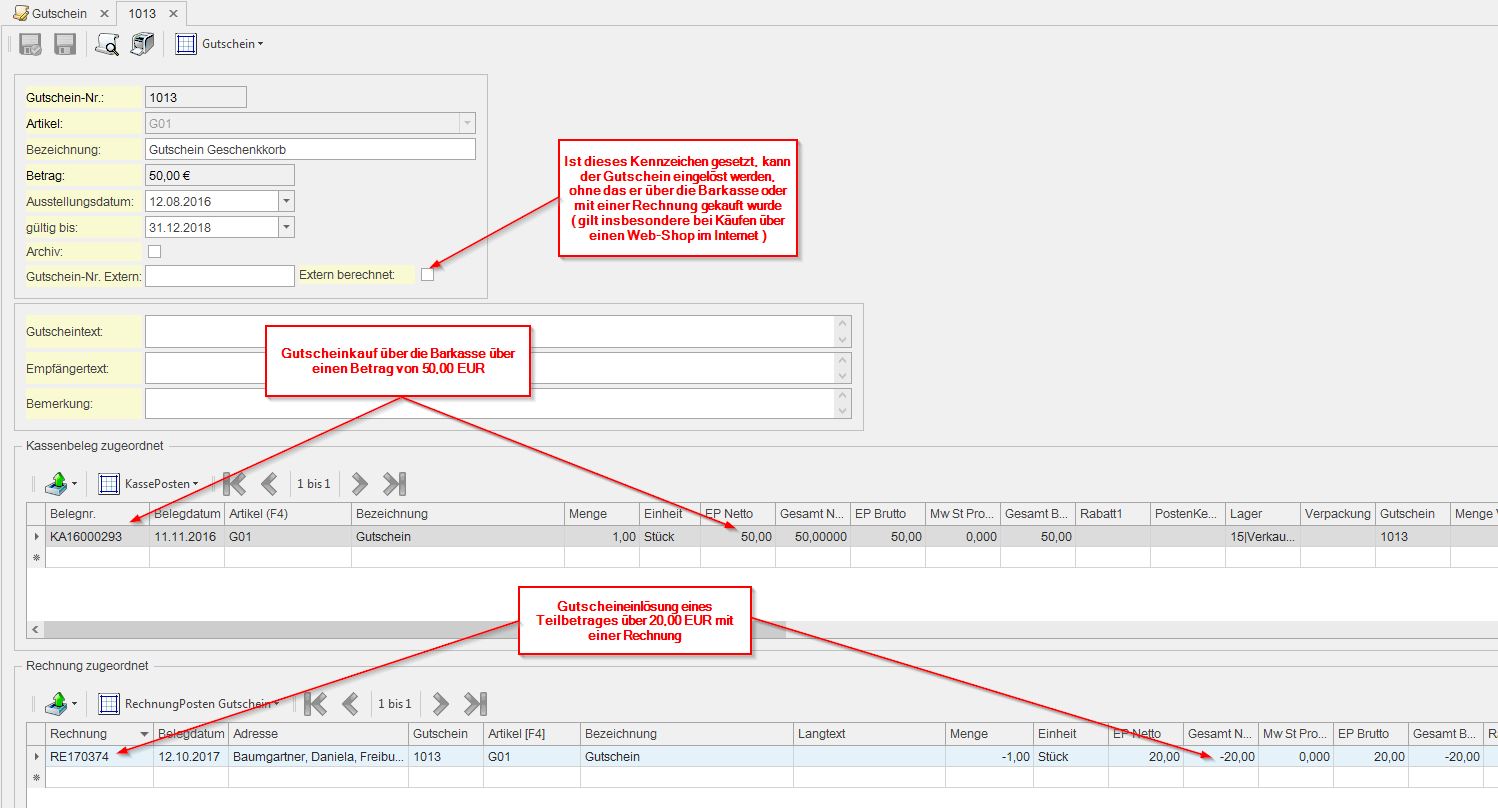Viewport: 1498px width, 808px height.
Task: Select the address cell Baumgartner, Daniela, Freibu...
Action: 318,757
